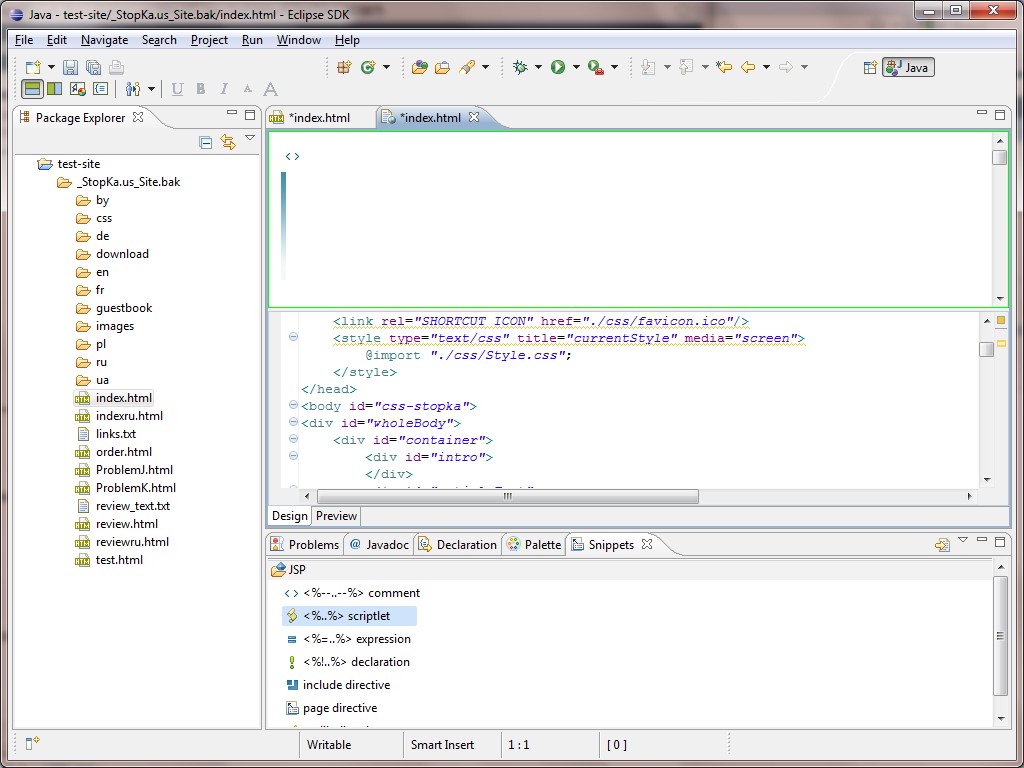Viewport: 1024px width, 768px height.
Task: Open the Run button dropdown arrow
Action: [x=576, y=67]
